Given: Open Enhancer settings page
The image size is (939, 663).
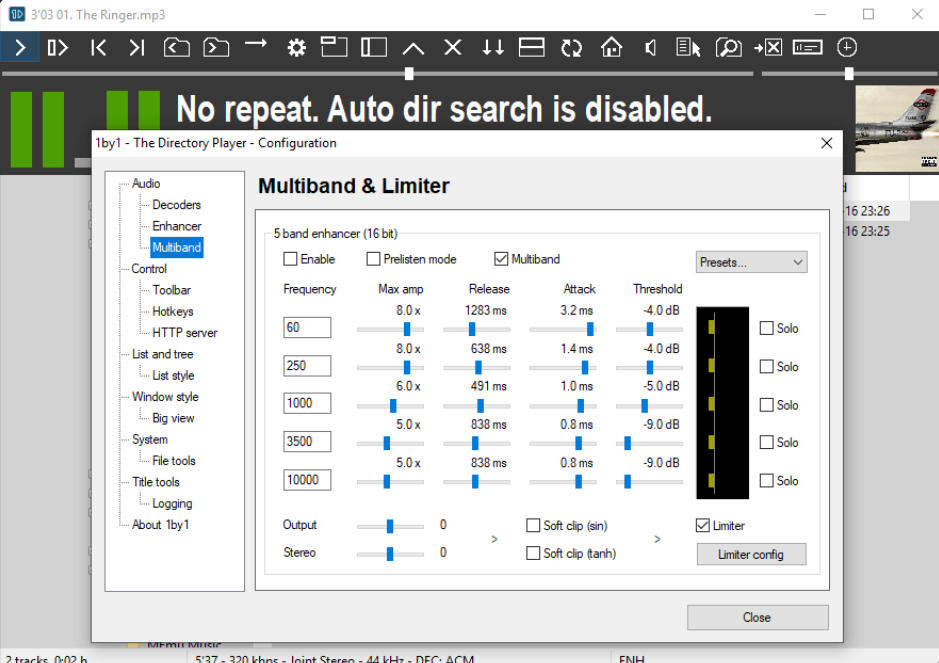Looking at the screenshot, I should (177, 226).
